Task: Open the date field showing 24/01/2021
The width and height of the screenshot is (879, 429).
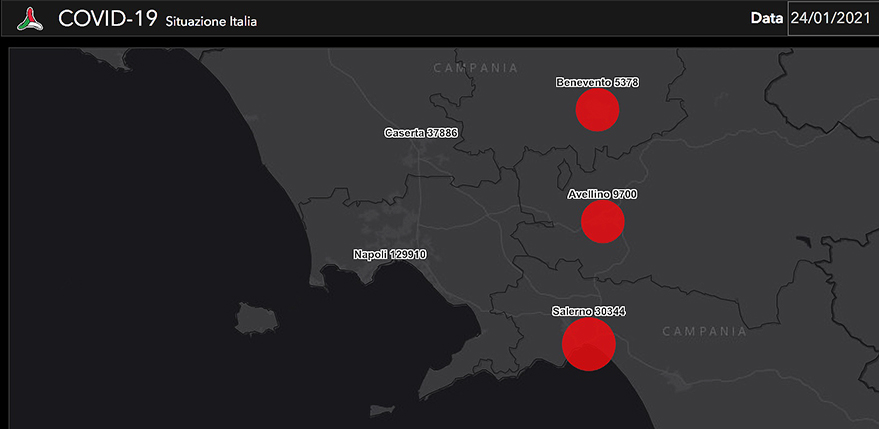Action: (833, 18)
